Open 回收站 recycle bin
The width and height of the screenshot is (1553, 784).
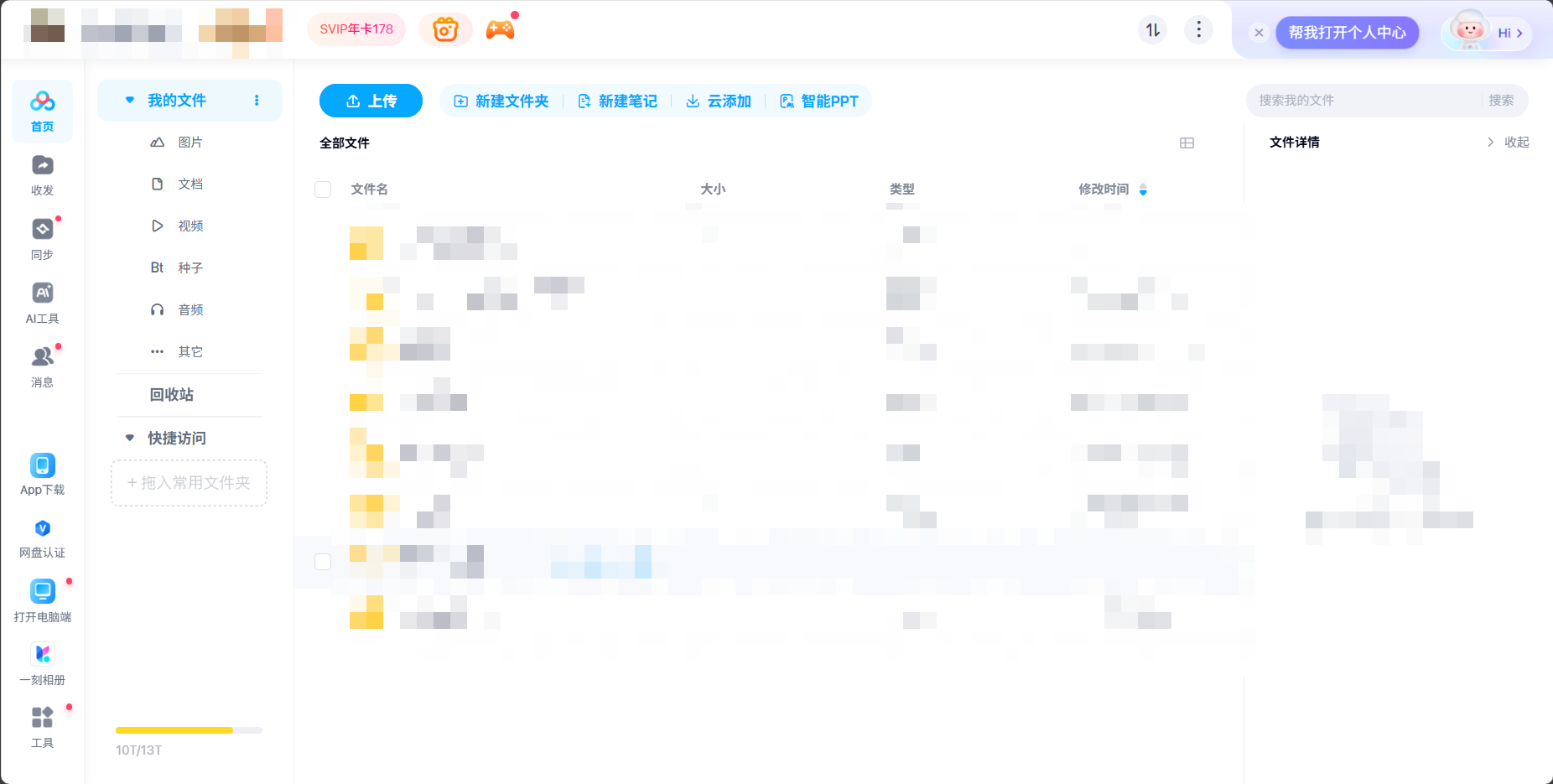[x=171, y=395]
